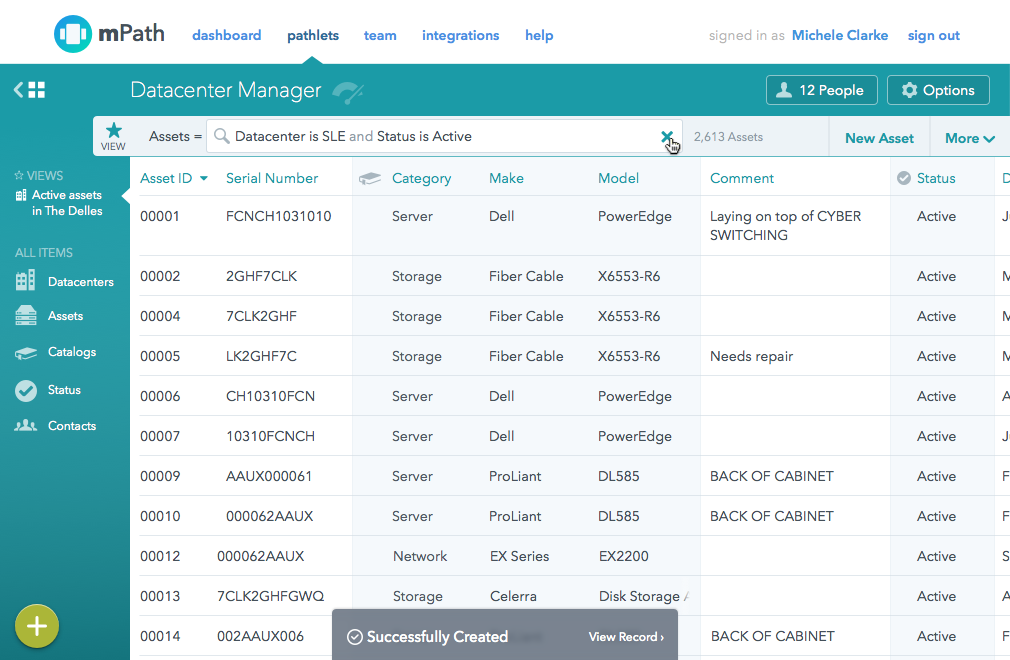Click View Record link in notification

(626, 637)
